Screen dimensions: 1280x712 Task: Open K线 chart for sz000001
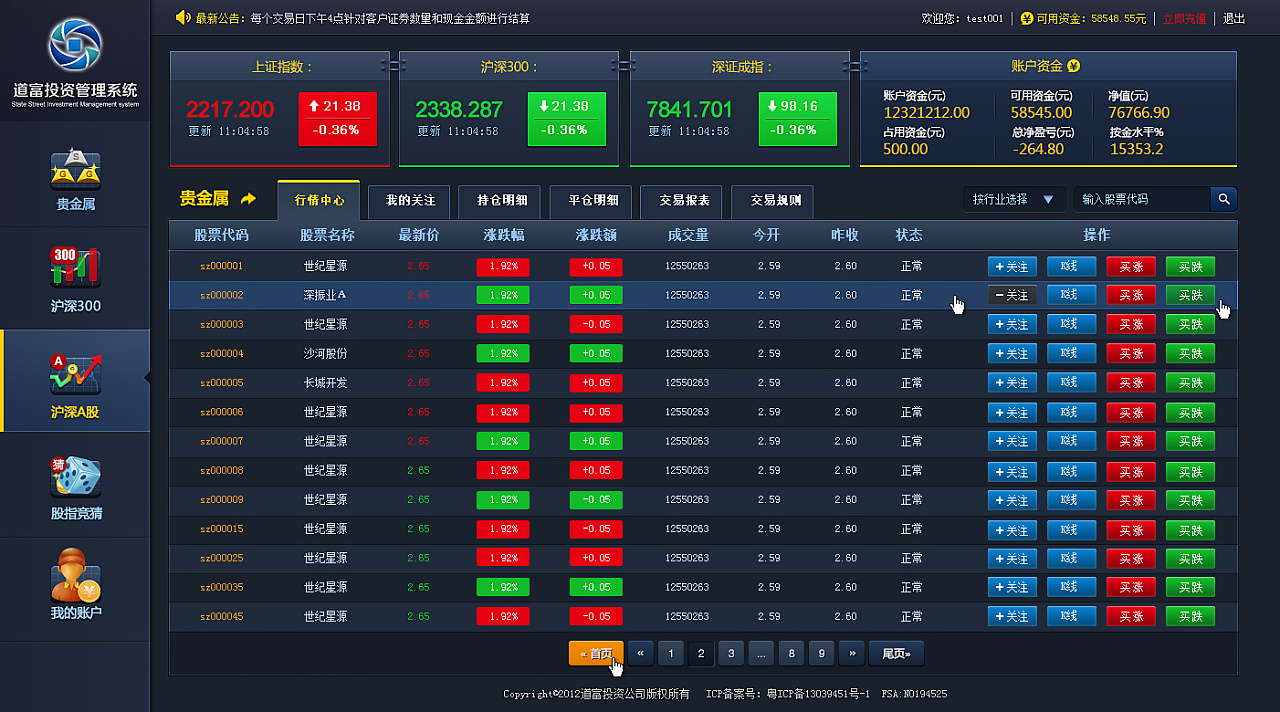click(1071, 266)
